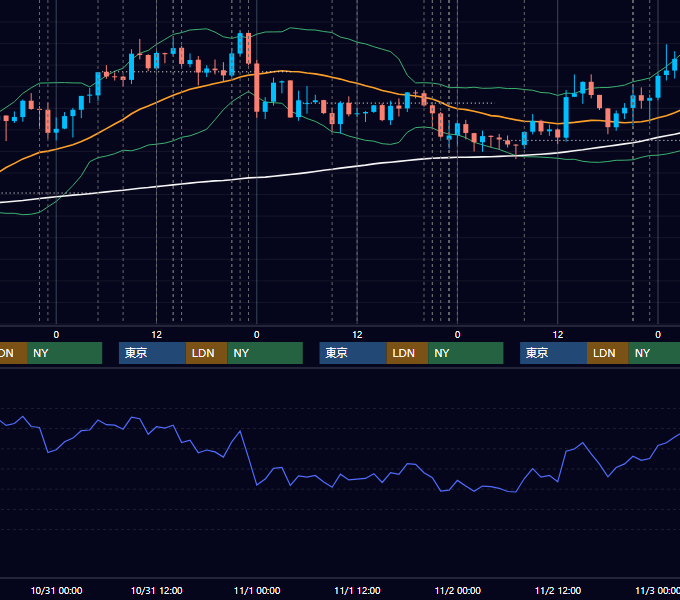Image resolution: width=680 pixels, height=600 pixels.
Task: Click the 11/2 00:00 time axis label
Action: tap(458, 590)
